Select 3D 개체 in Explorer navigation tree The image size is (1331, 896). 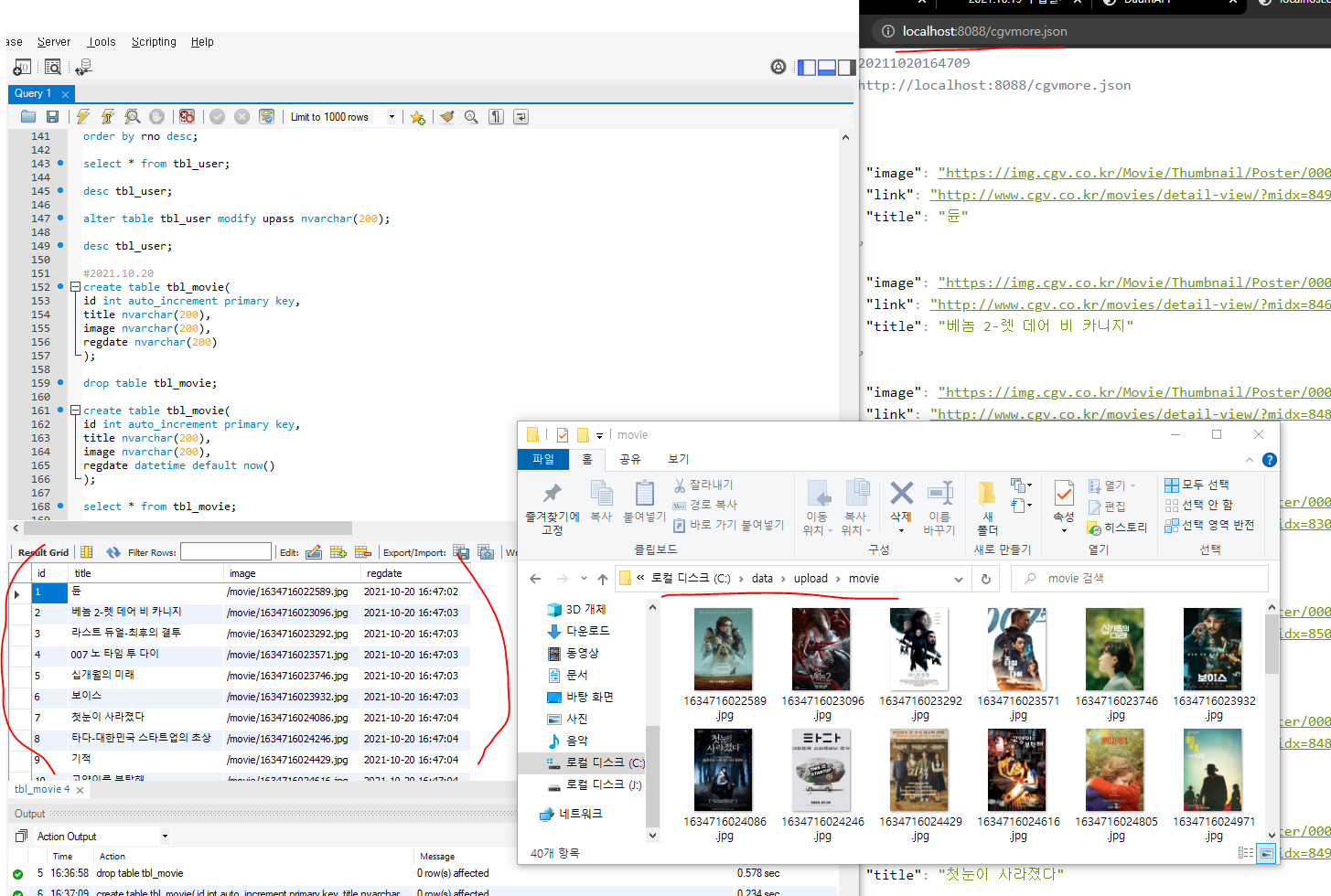pos(576,609)
